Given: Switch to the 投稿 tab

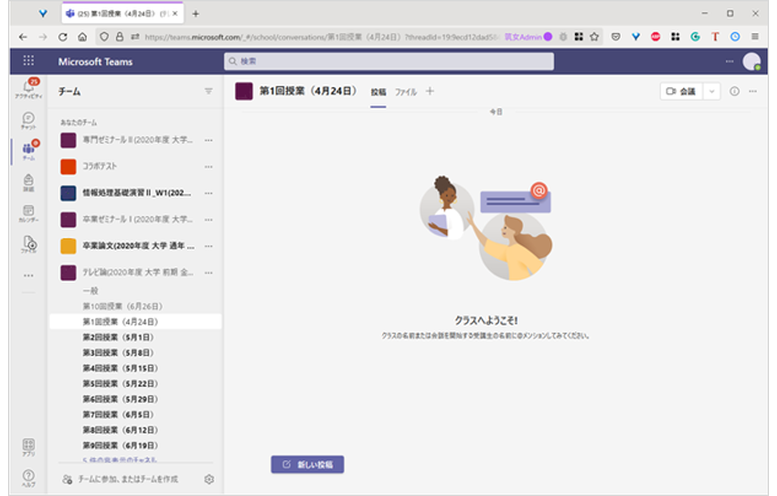Looking at the screenshot, I should 378,92.
